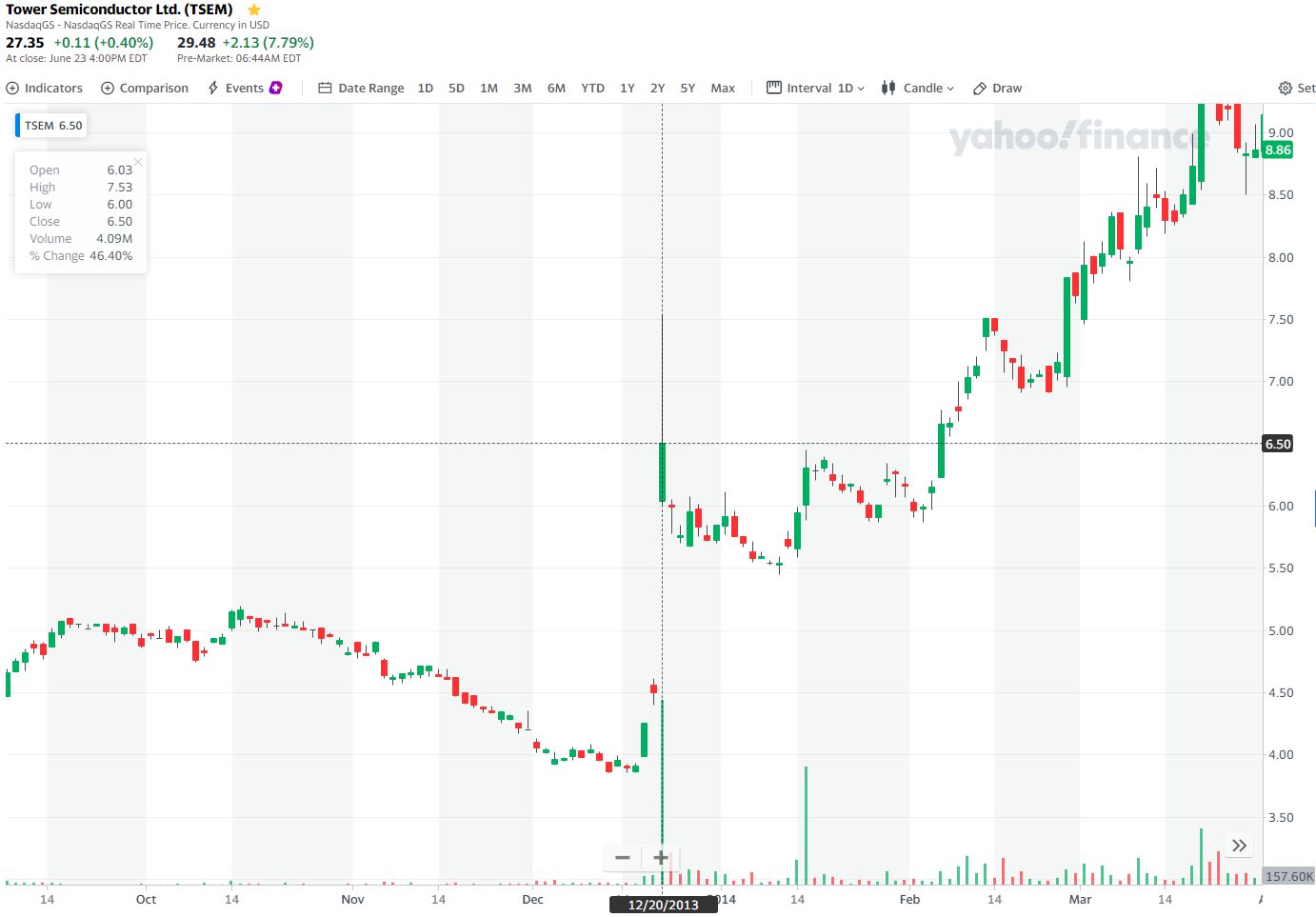Open the Date Range picker

tap(361, 88)
